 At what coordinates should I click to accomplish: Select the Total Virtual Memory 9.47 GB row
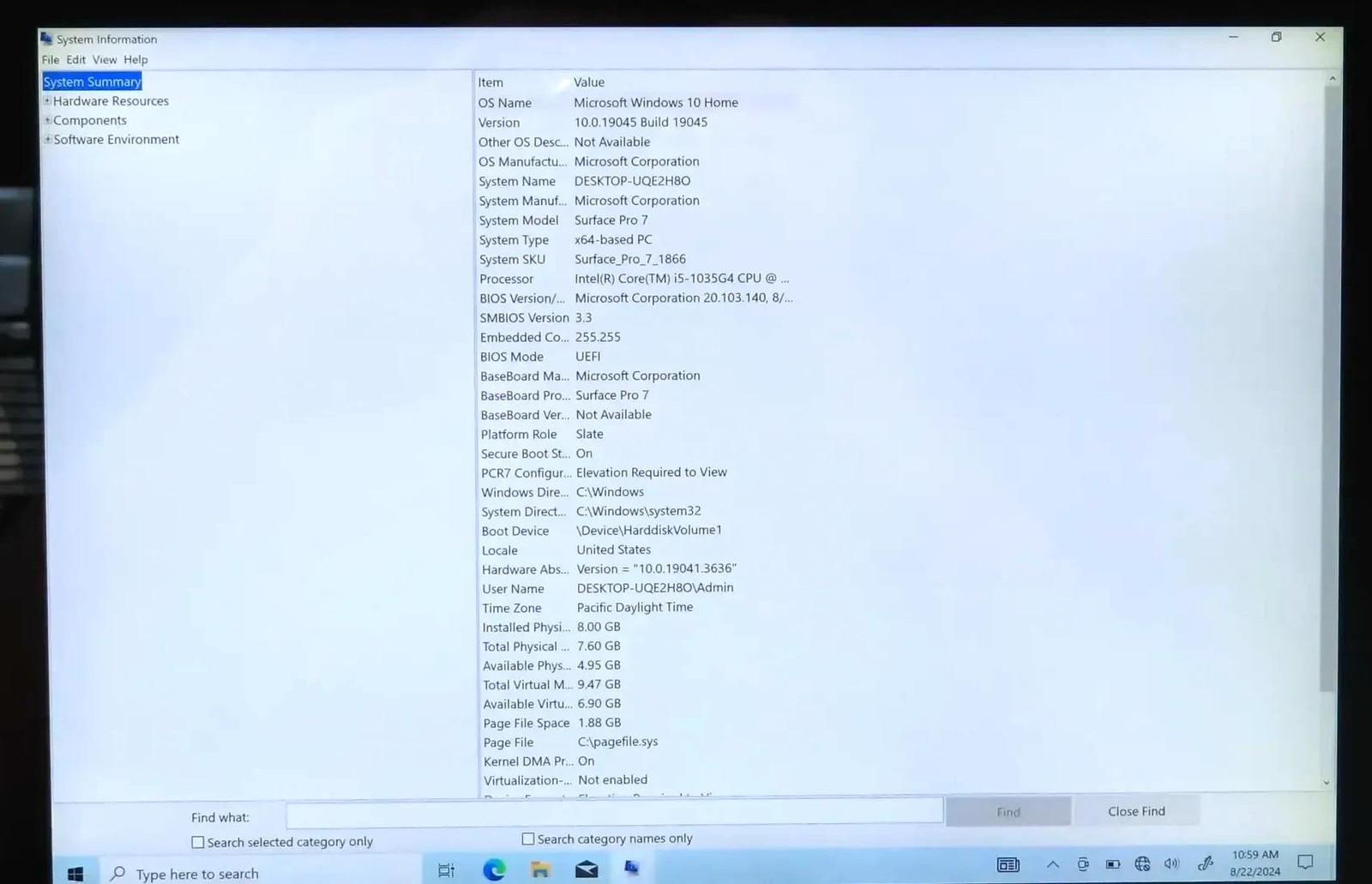tap(552, 684)
